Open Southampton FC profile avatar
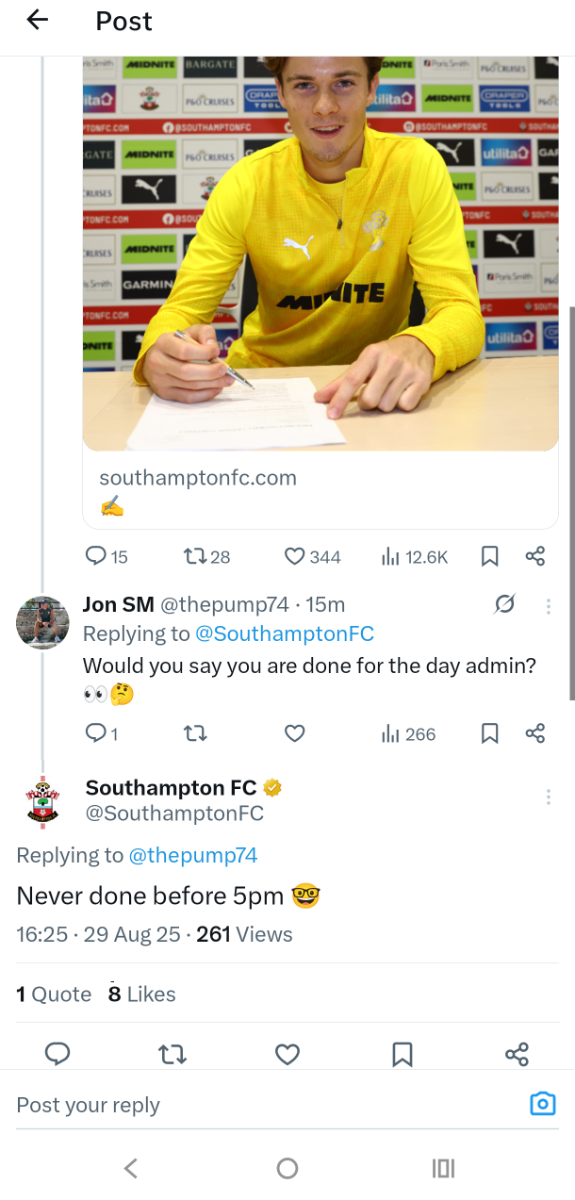The width and height of the screenshot is (575, 1200). [x=42, y=801]
